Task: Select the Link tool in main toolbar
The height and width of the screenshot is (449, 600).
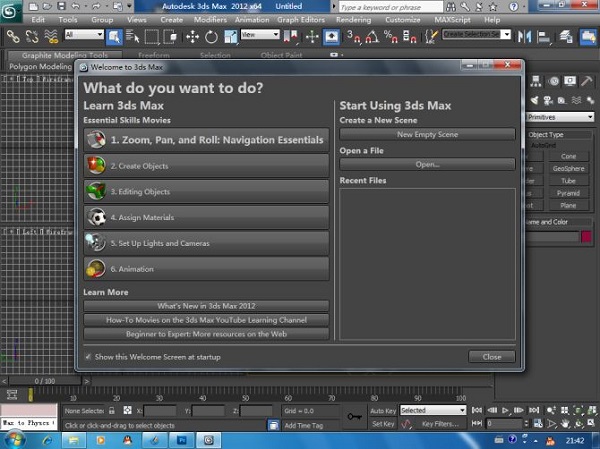Action: pyautogui.click(x=13, y=37)
